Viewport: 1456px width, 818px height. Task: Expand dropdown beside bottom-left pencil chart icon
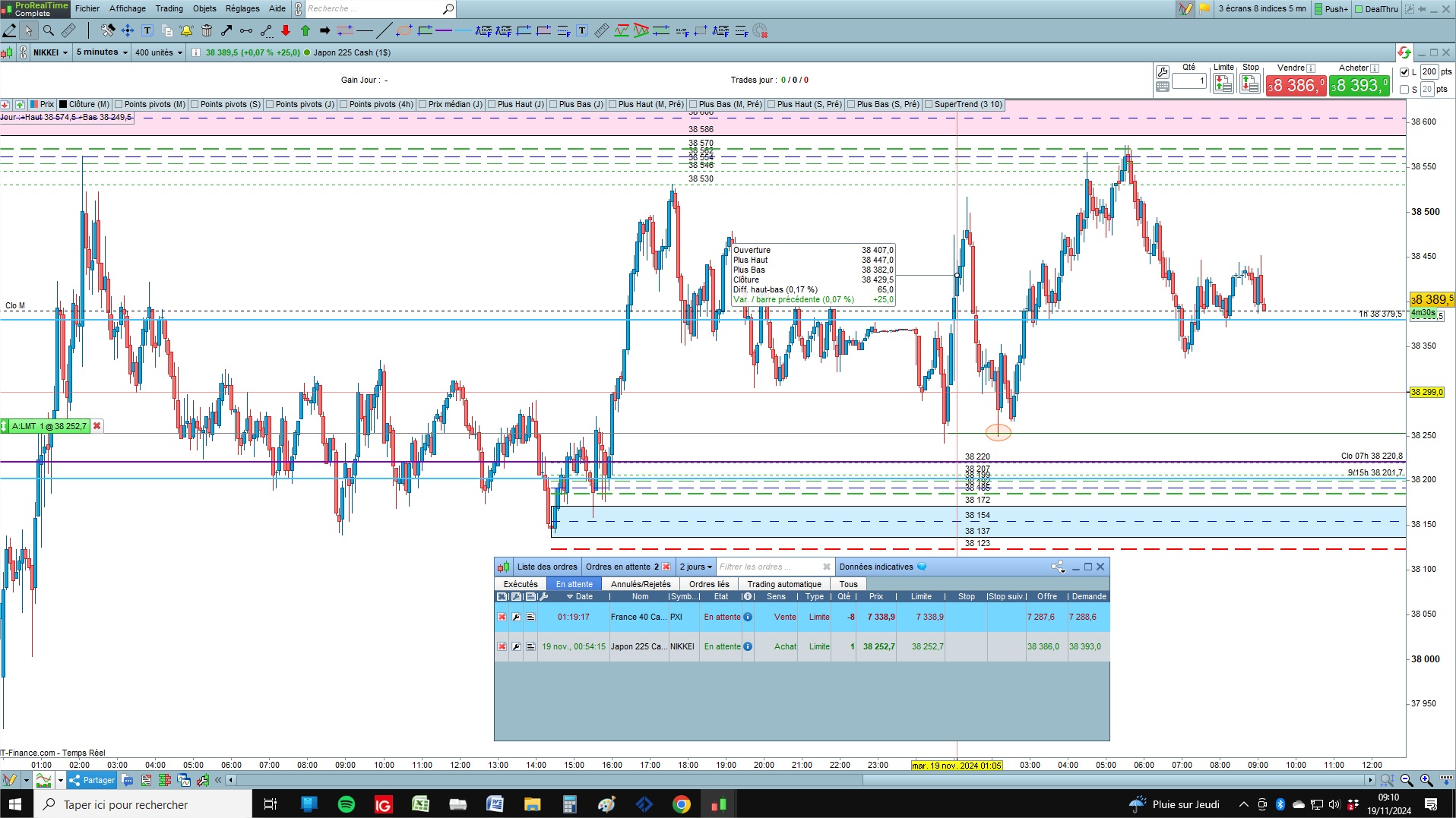pyautogui.click(x=26, y=780)
